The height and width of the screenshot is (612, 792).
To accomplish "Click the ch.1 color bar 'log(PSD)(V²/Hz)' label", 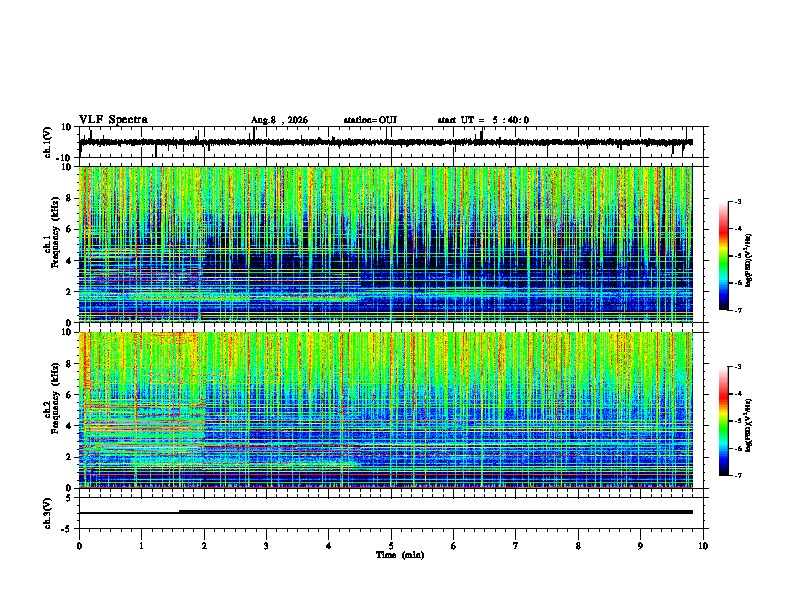I will click(x=748, y=260).
